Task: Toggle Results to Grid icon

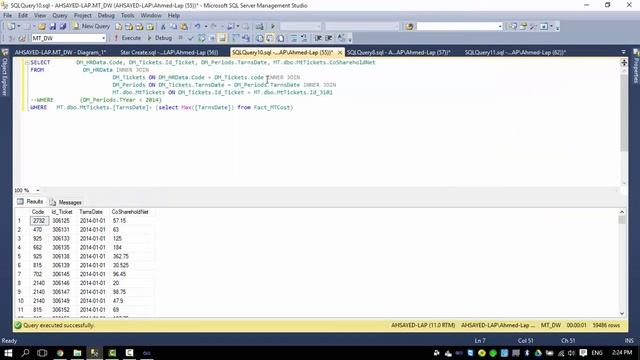Action: [x=270, y=38]
